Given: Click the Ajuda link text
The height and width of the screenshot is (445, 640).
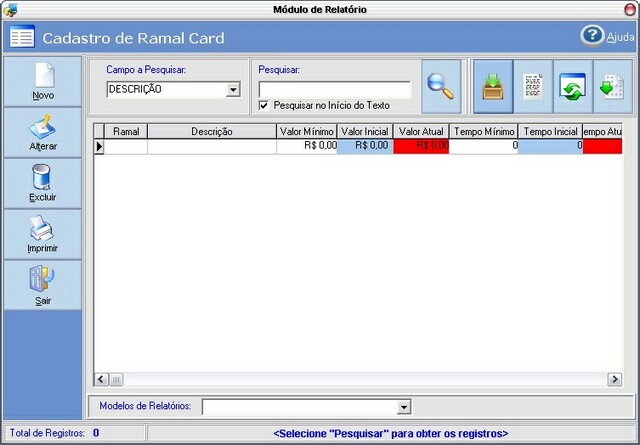Looking at the screenshot, I should point(620,37).
